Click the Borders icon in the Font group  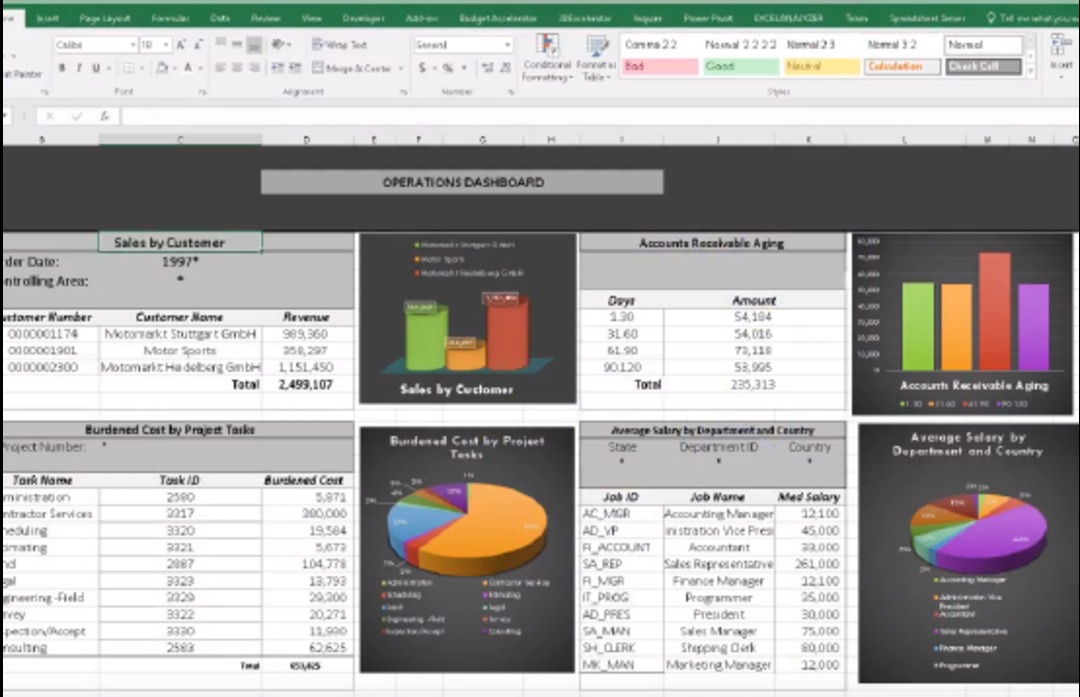129,68
